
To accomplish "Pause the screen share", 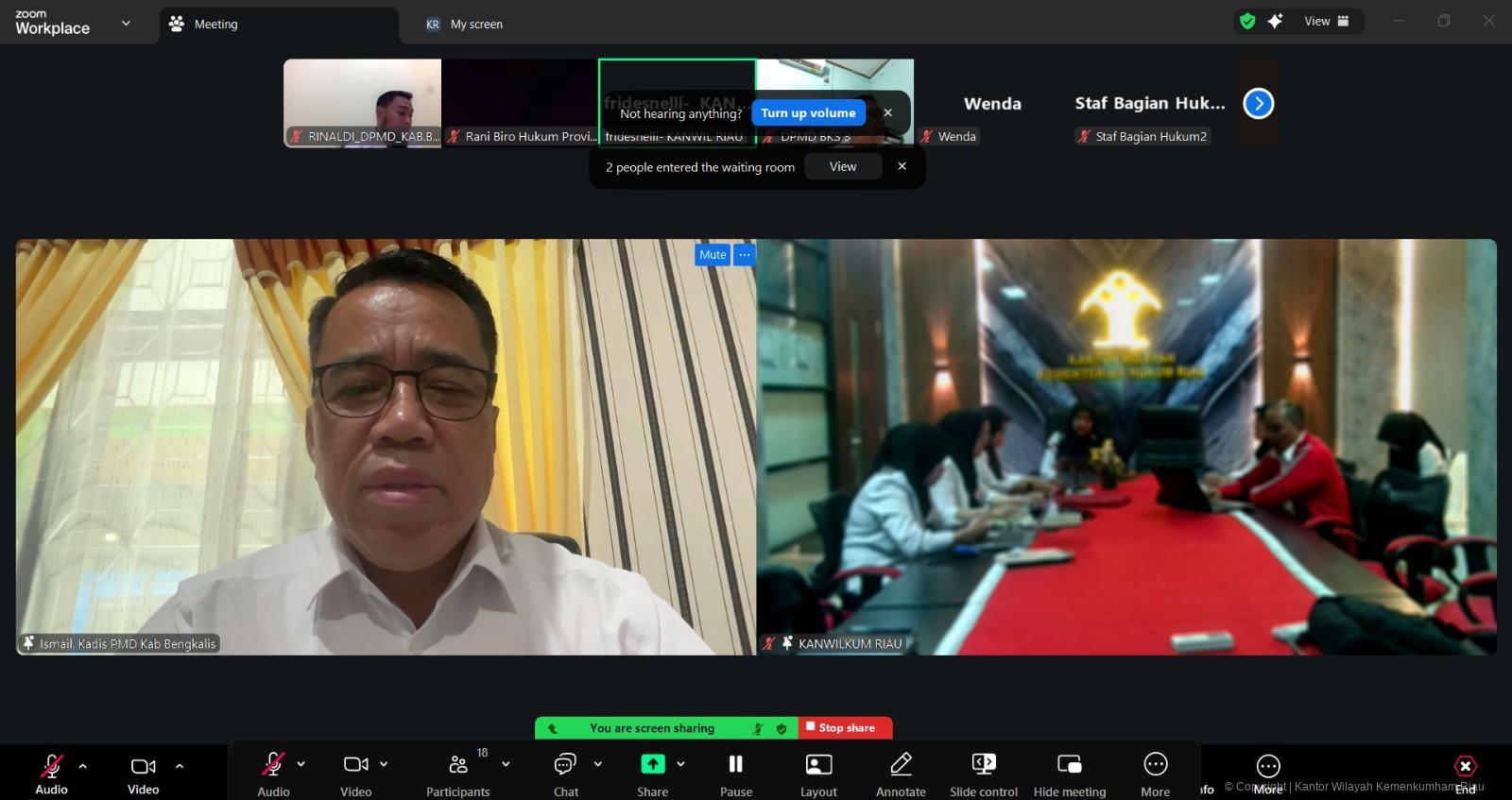I will [735, 764].
